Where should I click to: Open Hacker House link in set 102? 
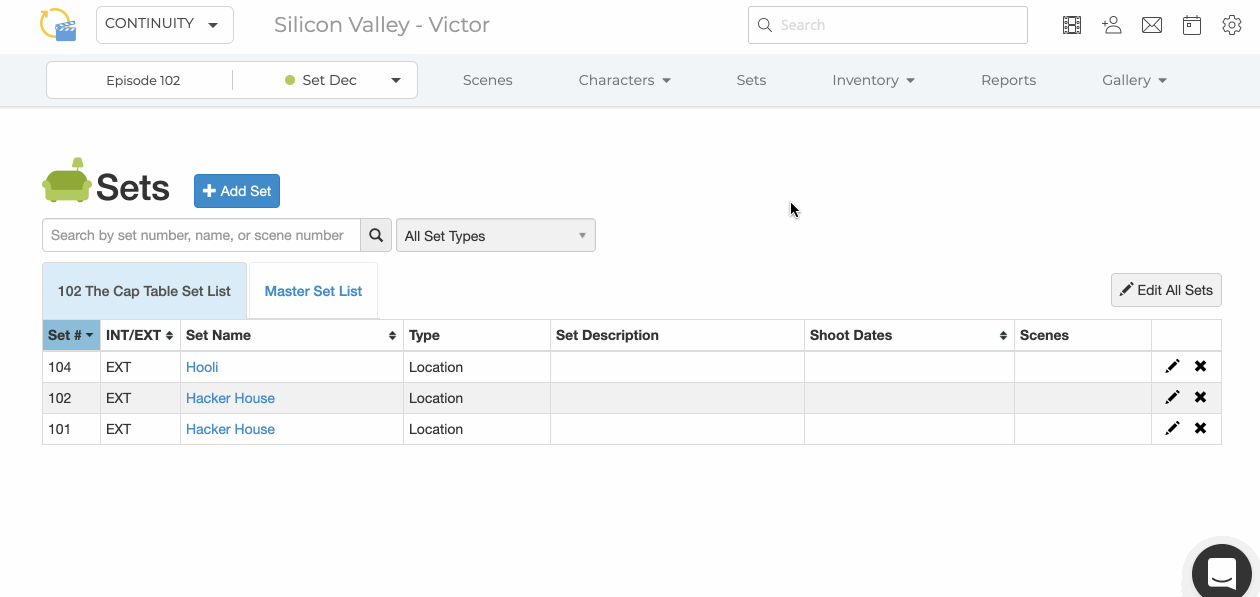pyautogui.click(x=230, y=398)
